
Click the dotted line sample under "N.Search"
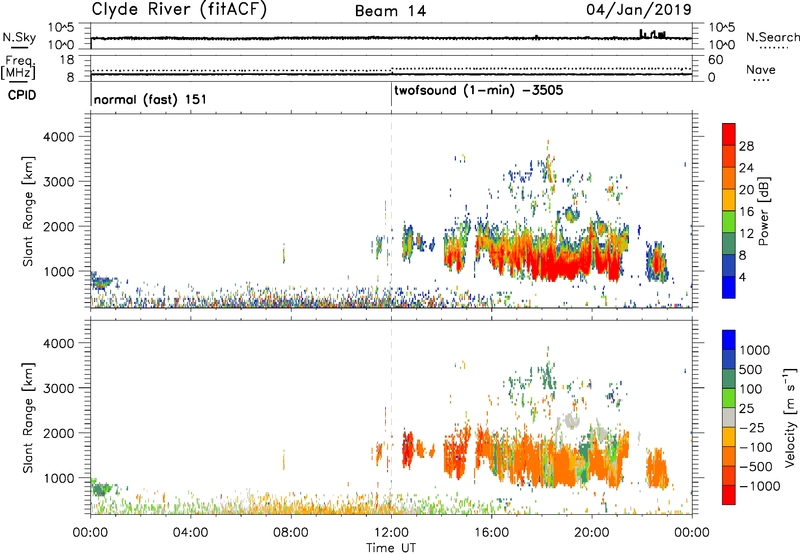[774, 48]
